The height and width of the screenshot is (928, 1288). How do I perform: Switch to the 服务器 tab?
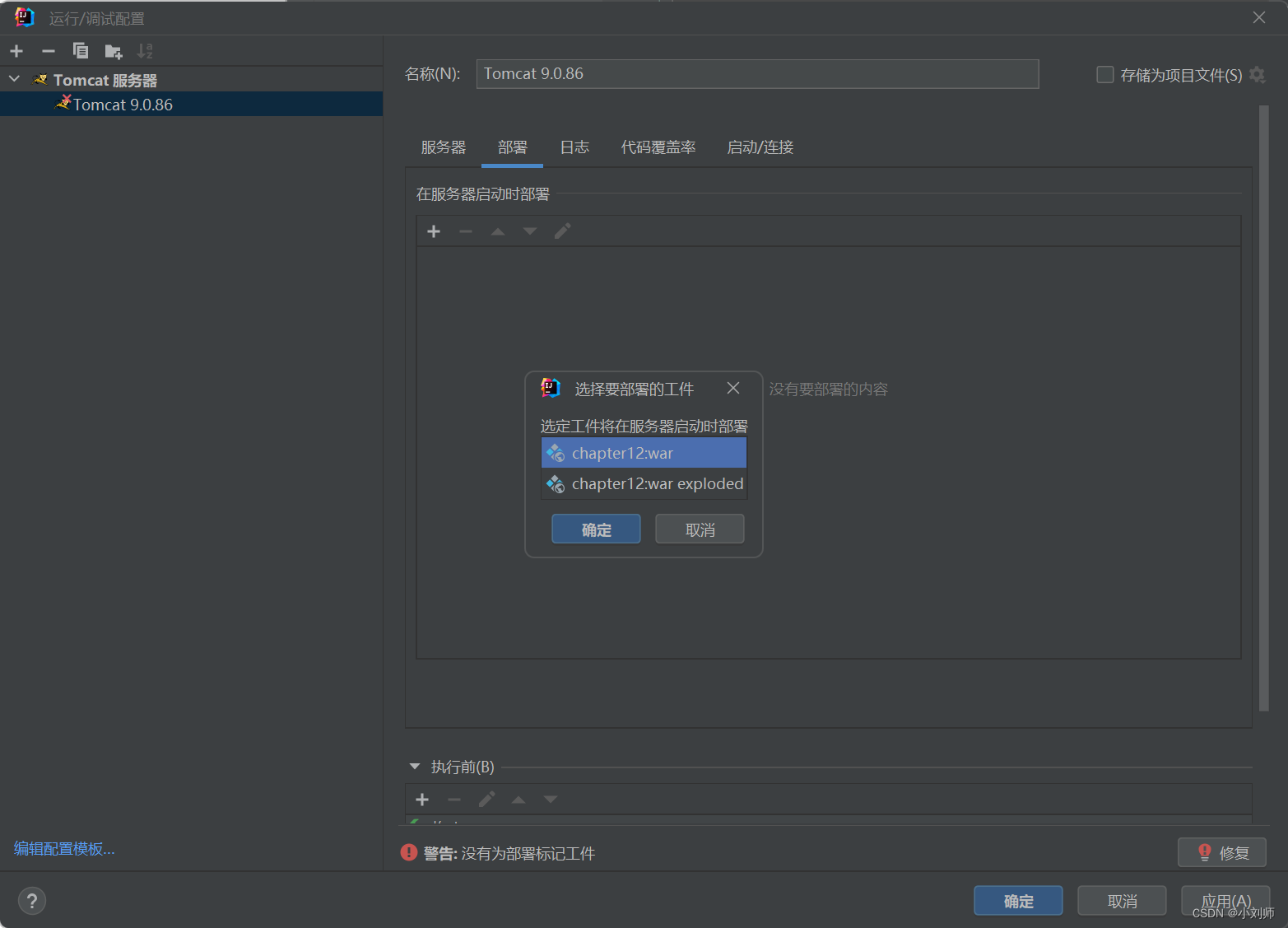(x=444, y=147)
